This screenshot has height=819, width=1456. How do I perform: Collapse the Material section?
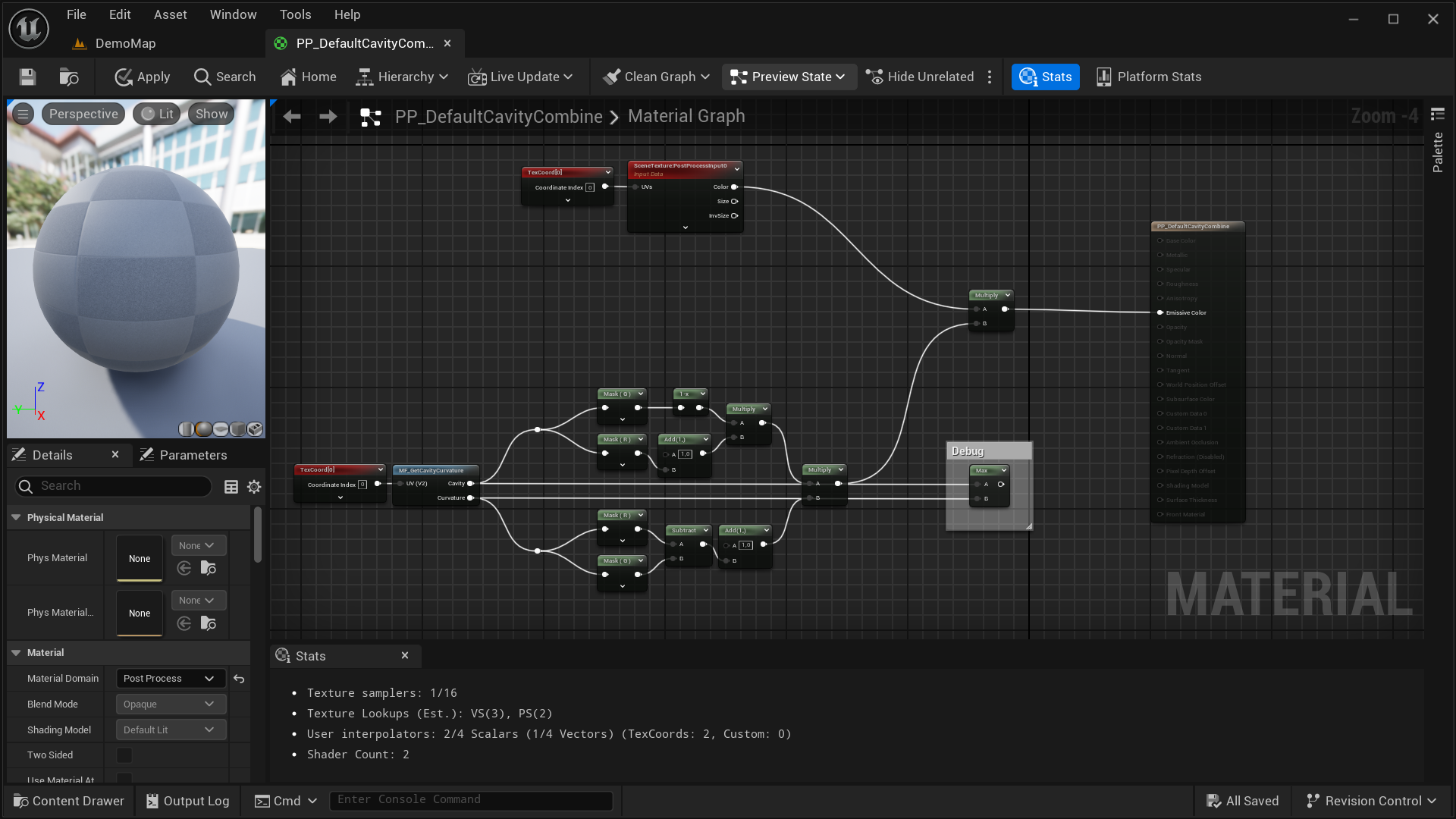(16, 652)
